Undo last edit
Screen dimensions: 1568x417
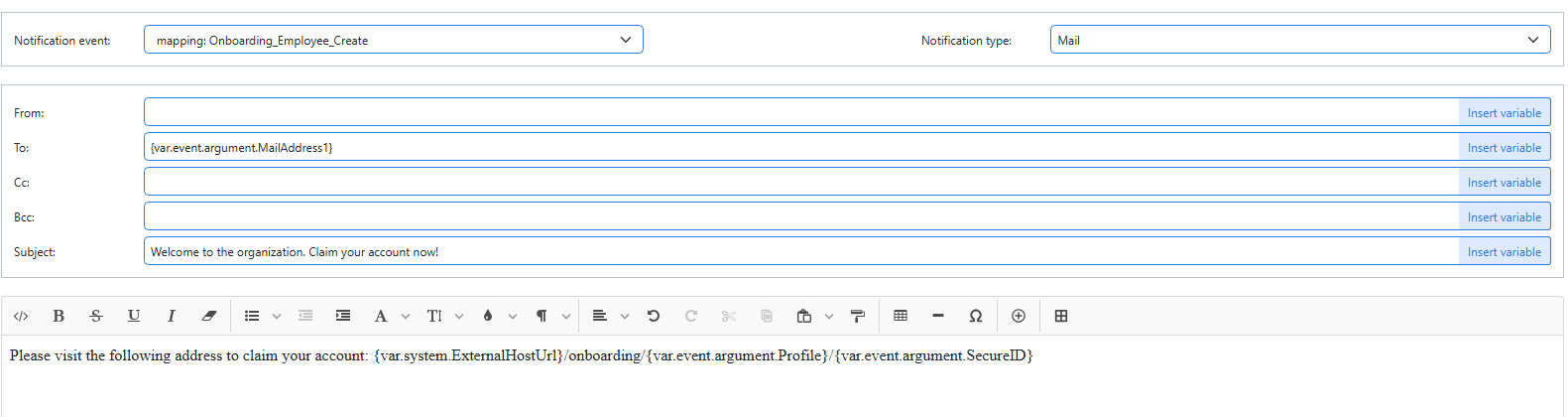654,316
